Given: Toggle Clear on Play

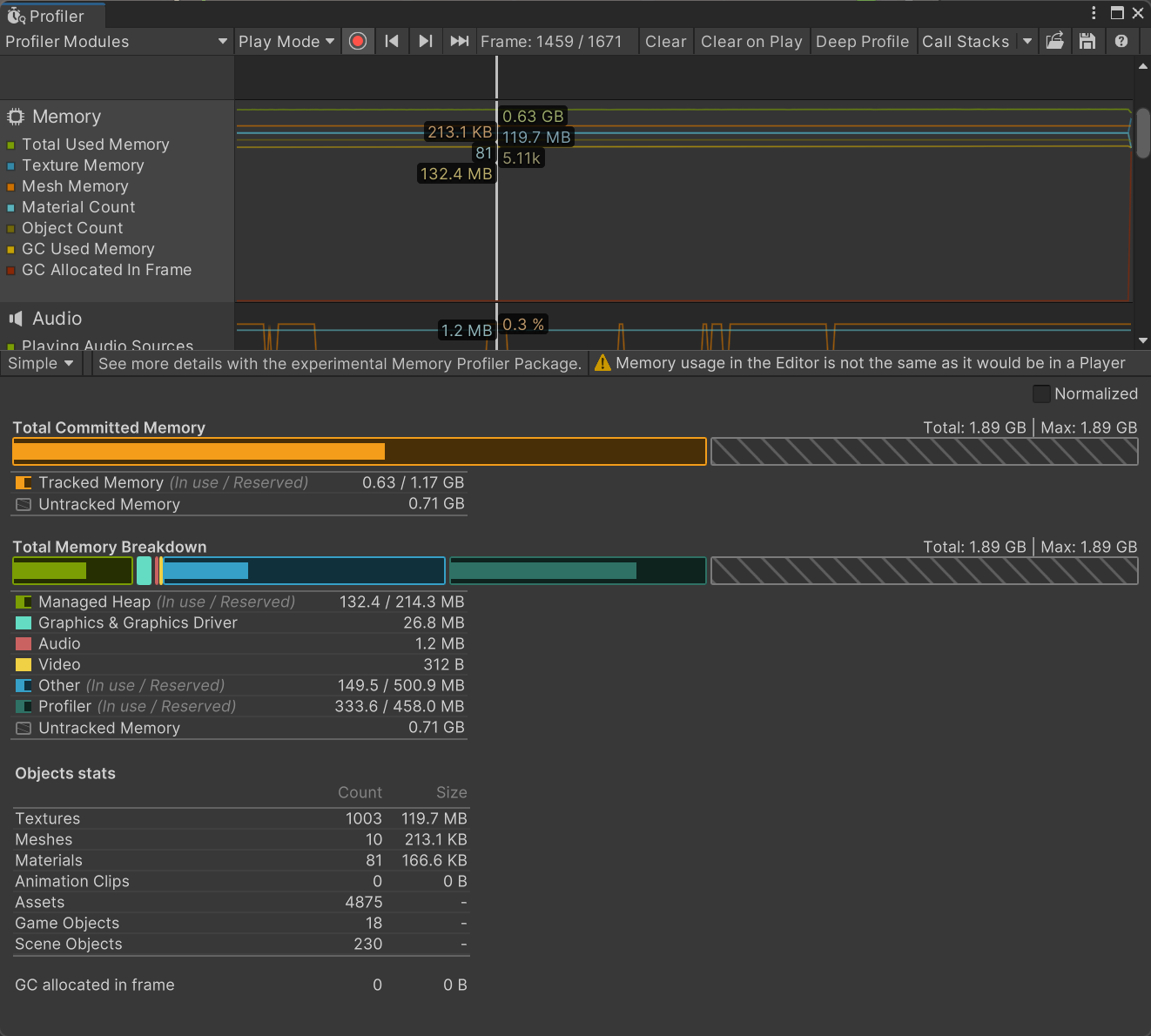Looking at the screenshot, I should pyautogui.click(x=751, y=41).
